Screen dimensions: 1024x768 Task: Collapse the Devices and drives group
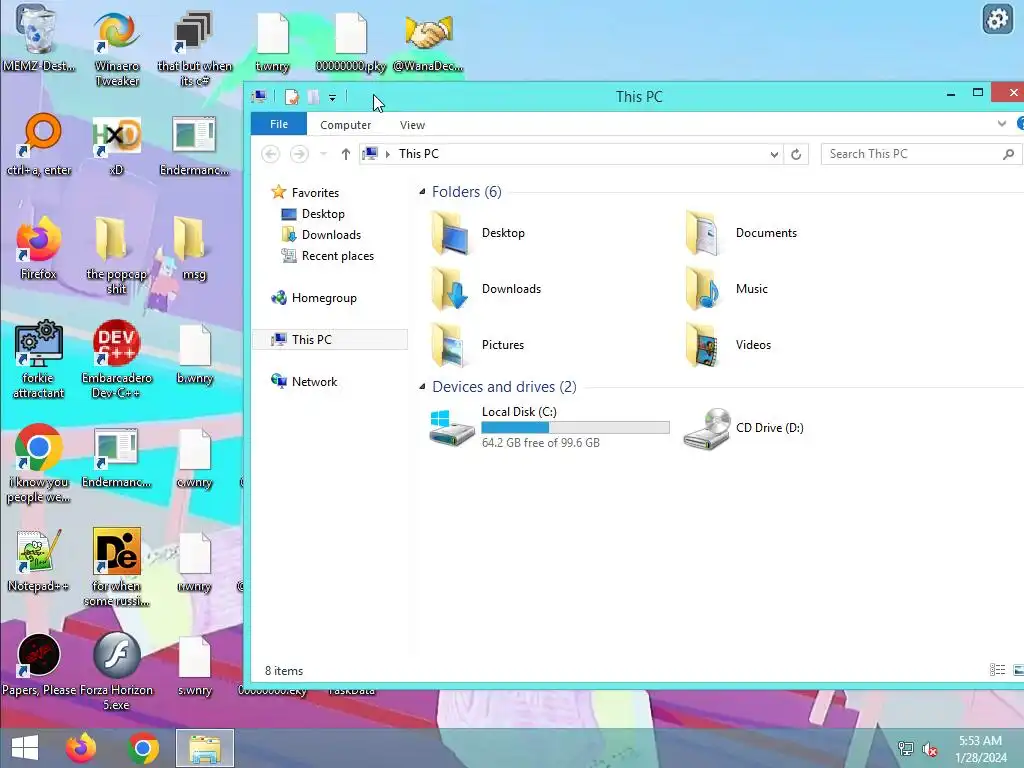coord(422,387)
